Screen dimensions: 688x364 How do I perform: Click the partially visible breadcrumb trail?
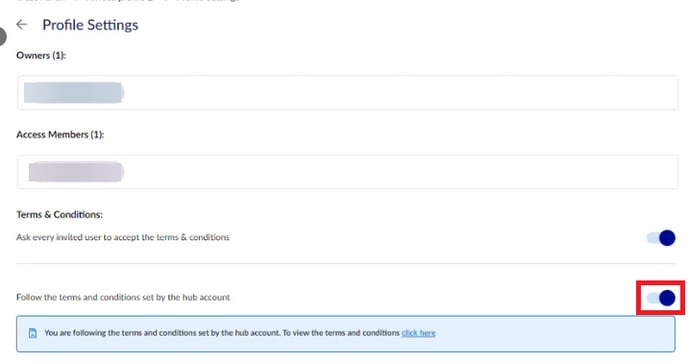(x=127, y=1)
